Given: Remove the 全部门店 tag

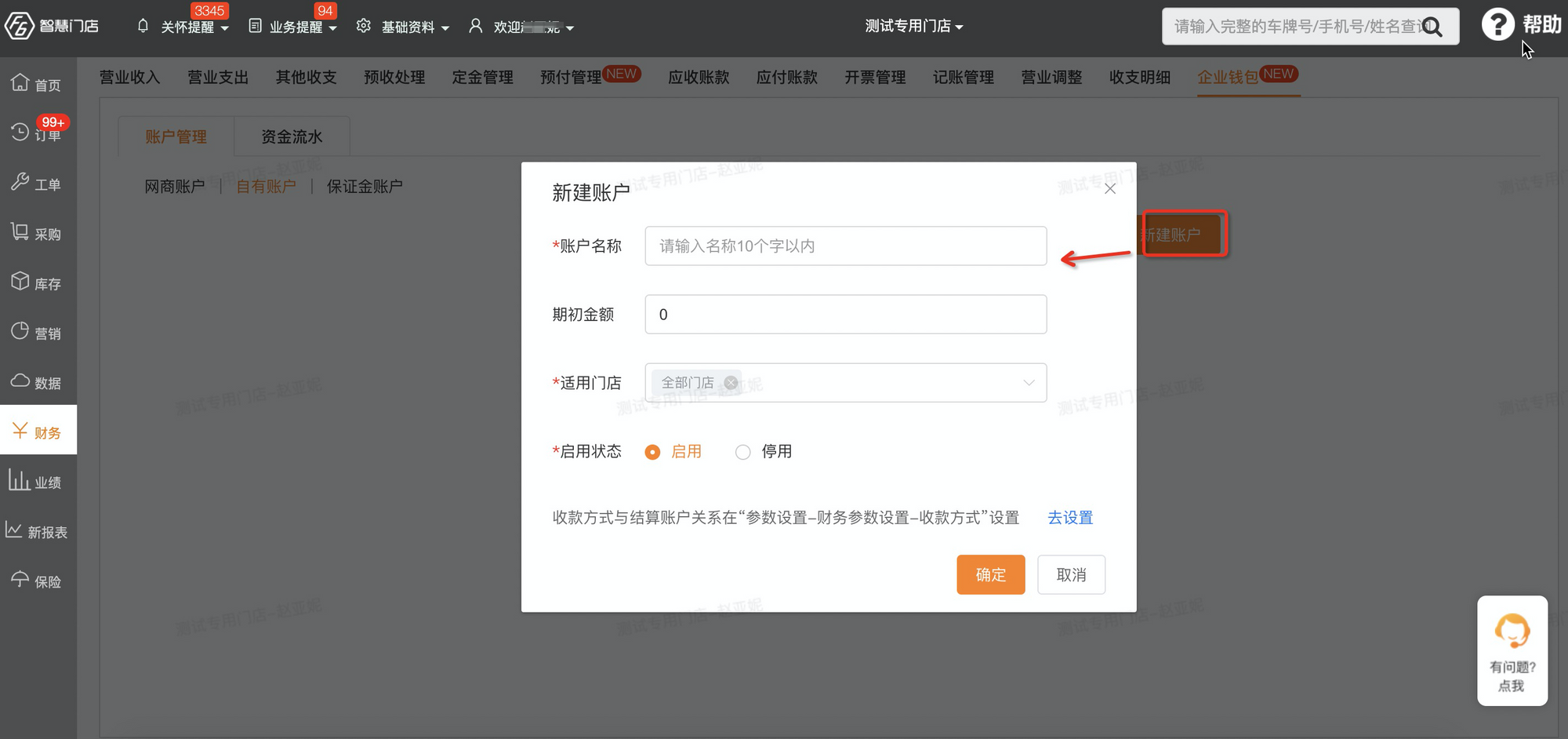Looking at the screenshot, I should coord(731,383).
